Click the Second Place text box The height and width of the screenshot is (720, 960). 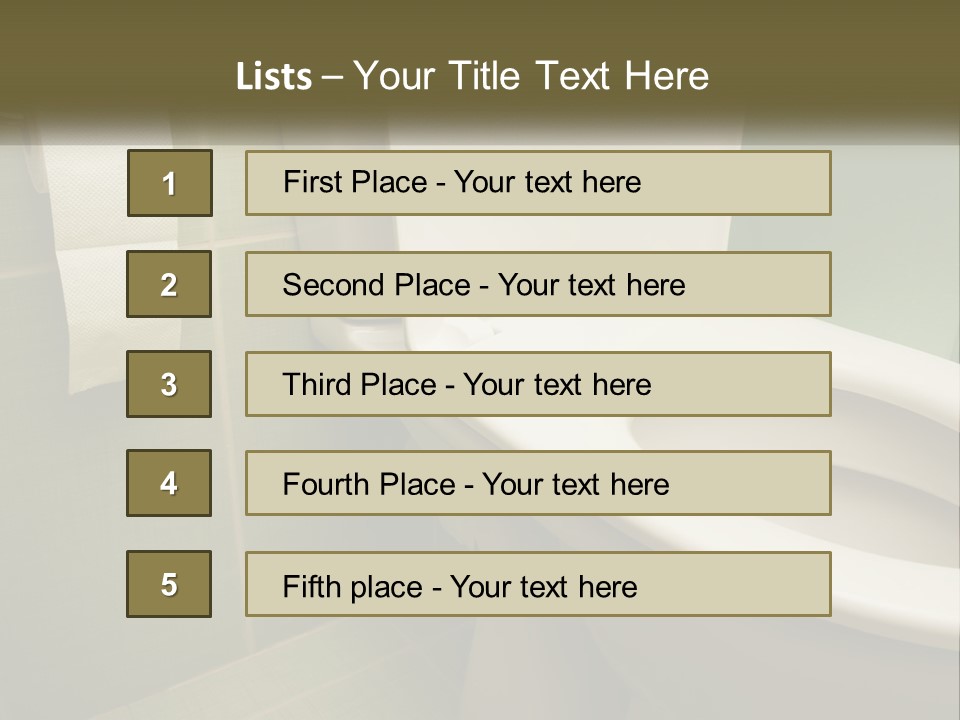(x=538, y=284)
